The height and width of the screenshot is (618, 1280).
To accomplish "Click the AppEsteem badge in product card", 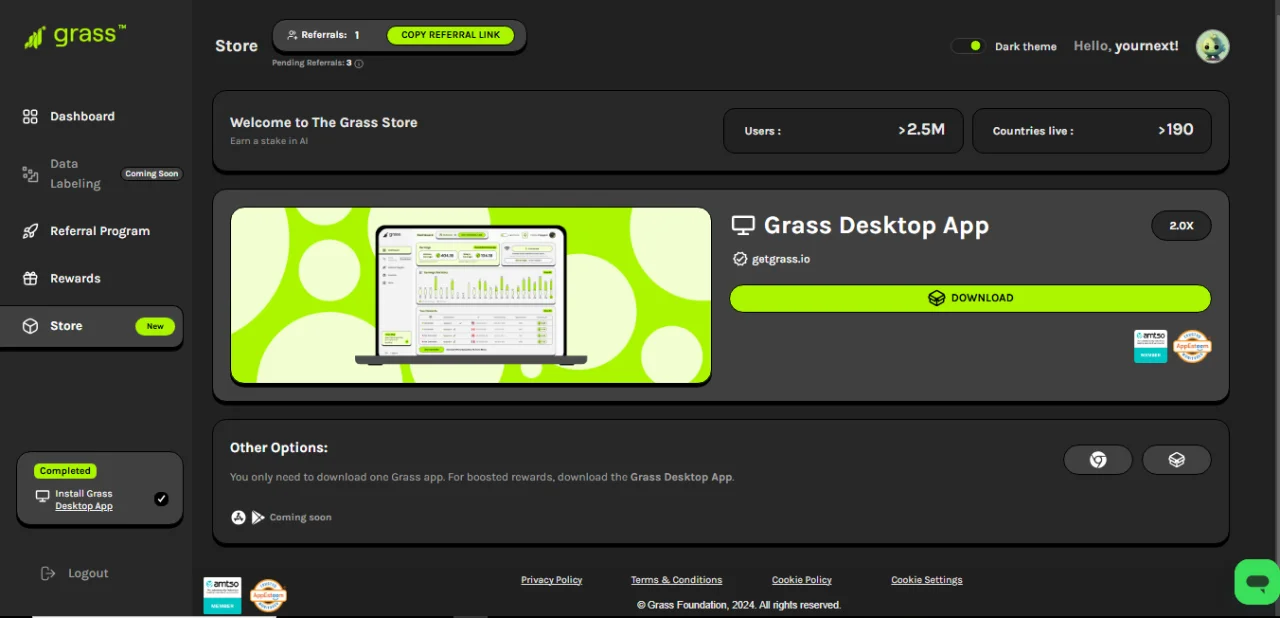I will point(1192,346).
